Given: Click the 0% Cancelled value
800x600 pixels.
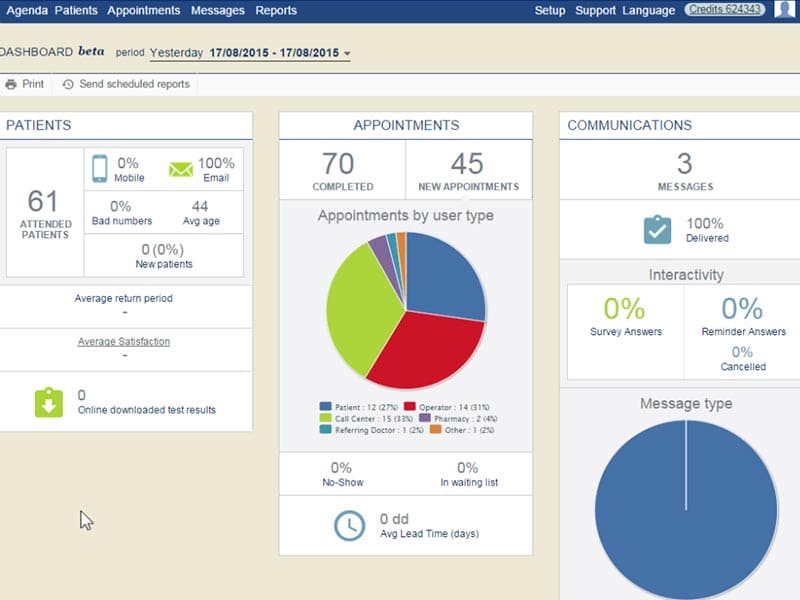Looking at the screenshot, I should [742, 352].
